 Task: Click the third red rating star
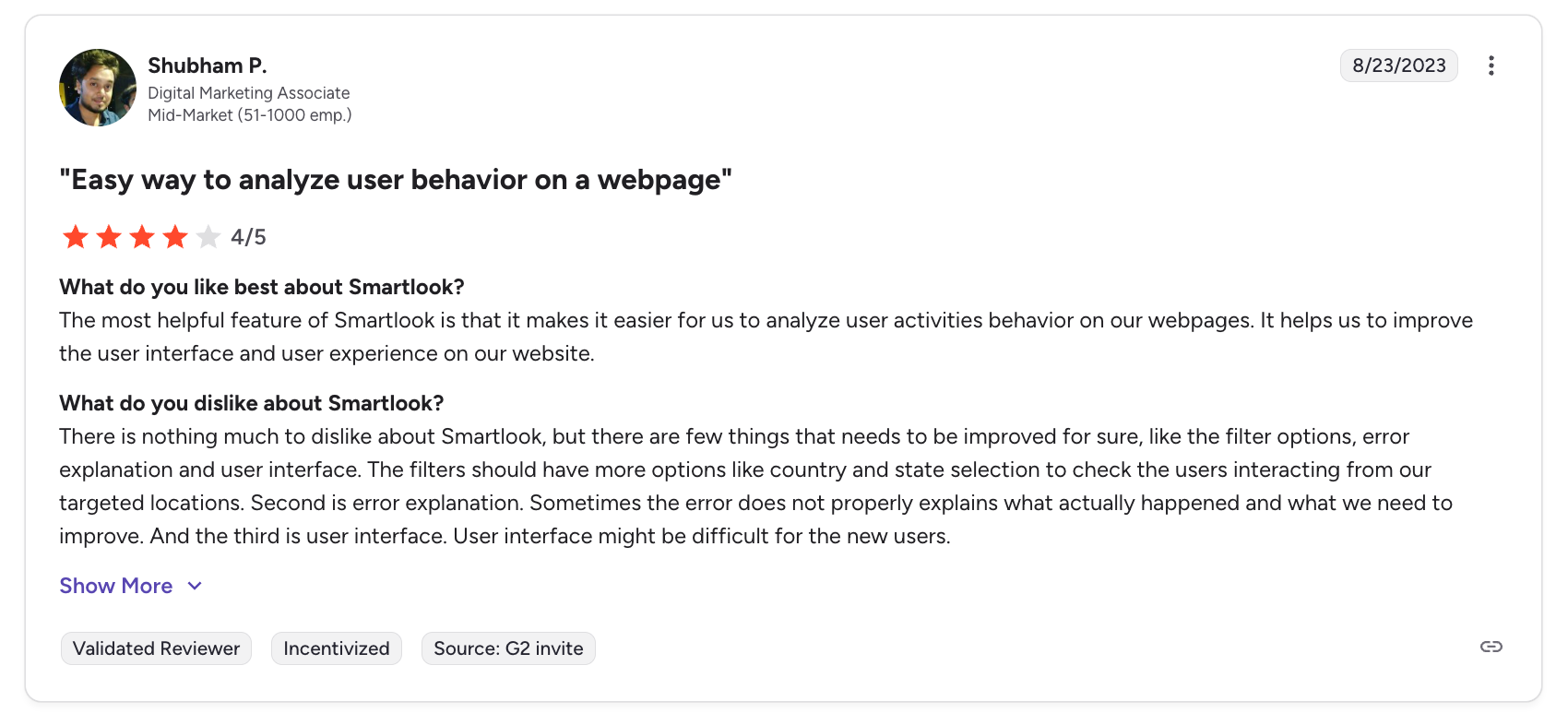tap(142, 237)
